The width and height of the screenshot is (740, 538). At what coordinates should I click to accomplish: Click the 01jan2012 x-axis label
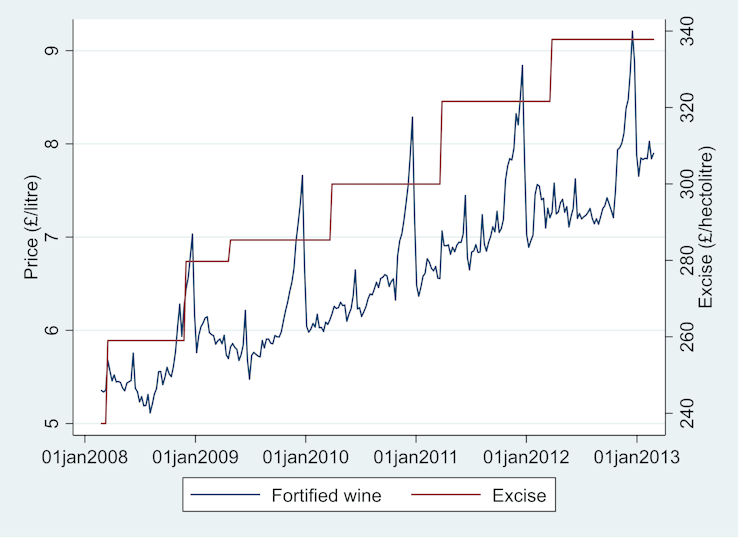tap(527, 456)
